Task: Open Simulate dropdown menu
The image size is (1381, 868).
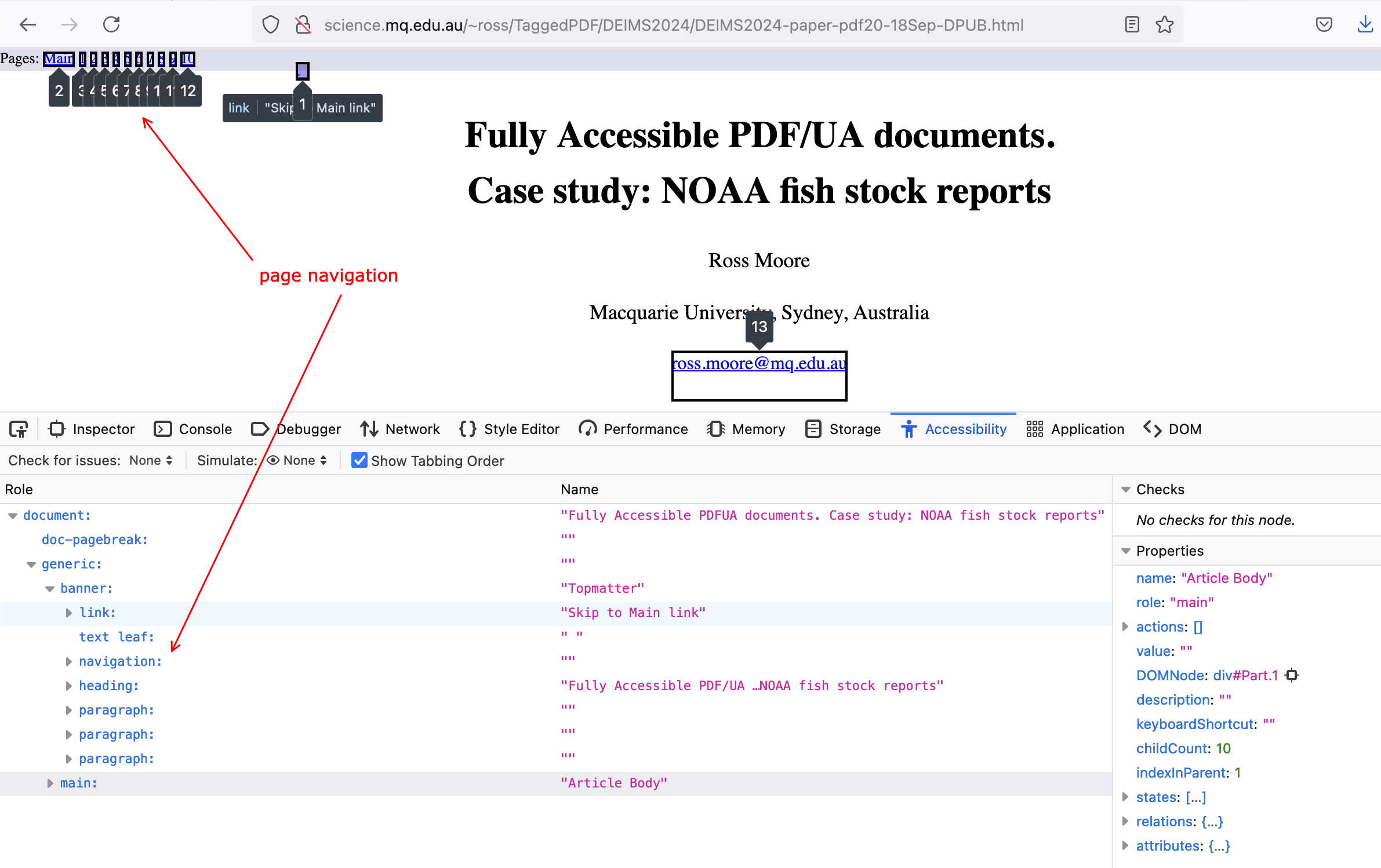Action: 296,460
